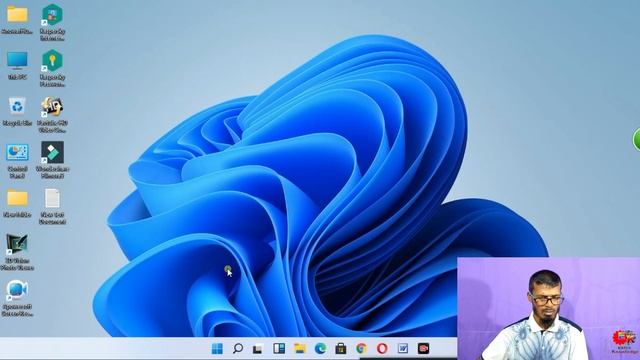This screenshot has height=360, width=640.
Task: Open the Windows Start menu
Action: coord(217,349)
